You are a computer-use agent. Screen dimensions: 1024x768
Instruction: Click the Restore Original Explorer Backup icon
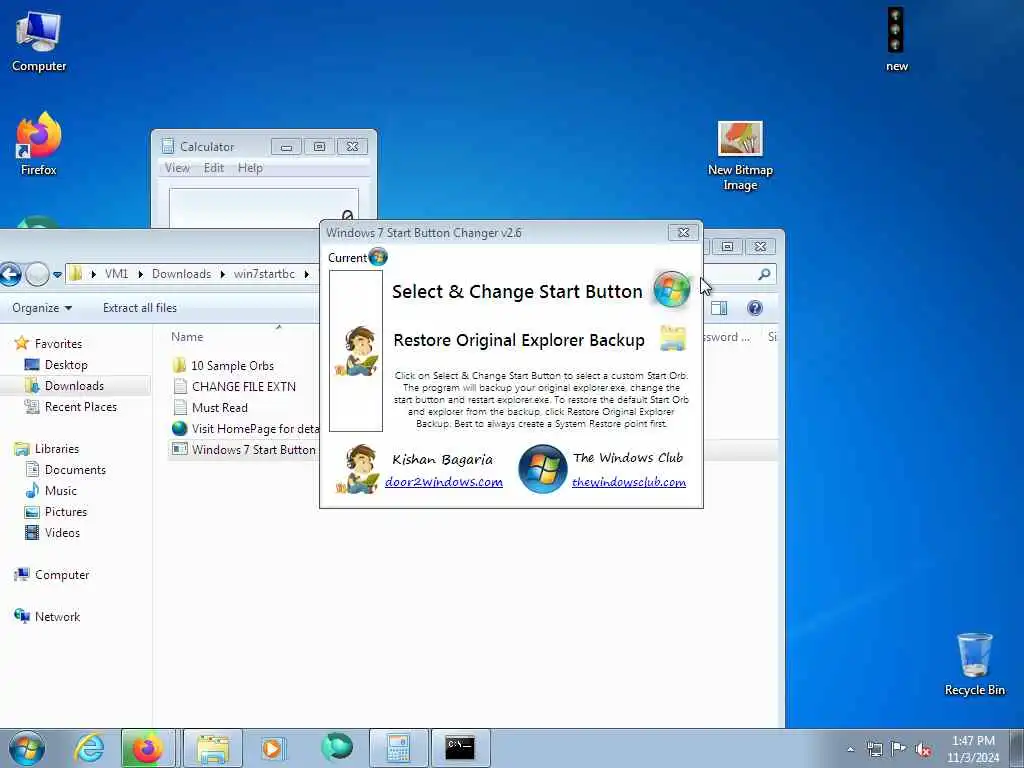673,339
